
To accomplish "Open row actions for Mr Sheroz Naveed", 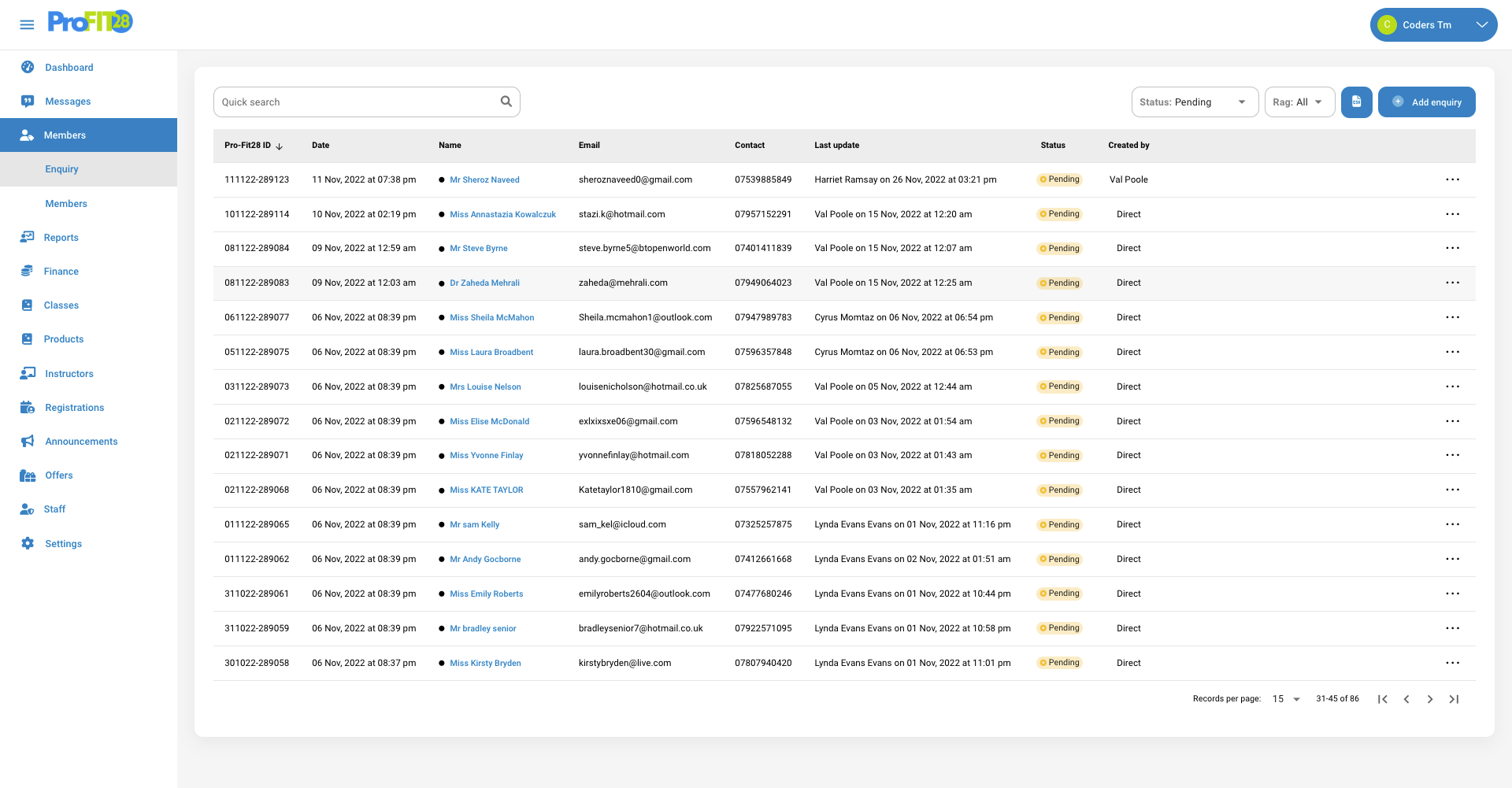I will click(1452, 179).
